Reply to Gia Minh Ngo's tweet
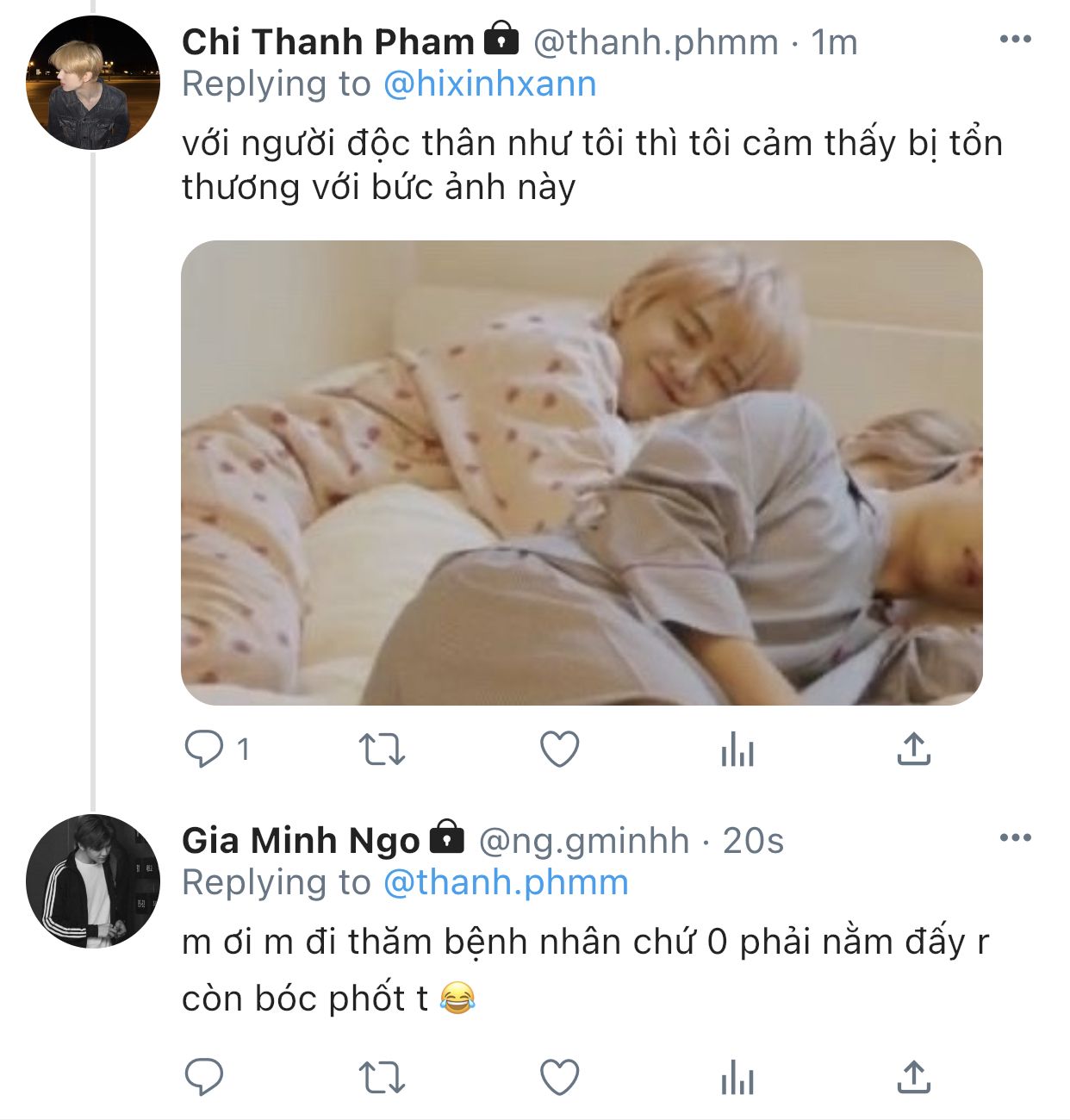 click(x=204, y=1077)
